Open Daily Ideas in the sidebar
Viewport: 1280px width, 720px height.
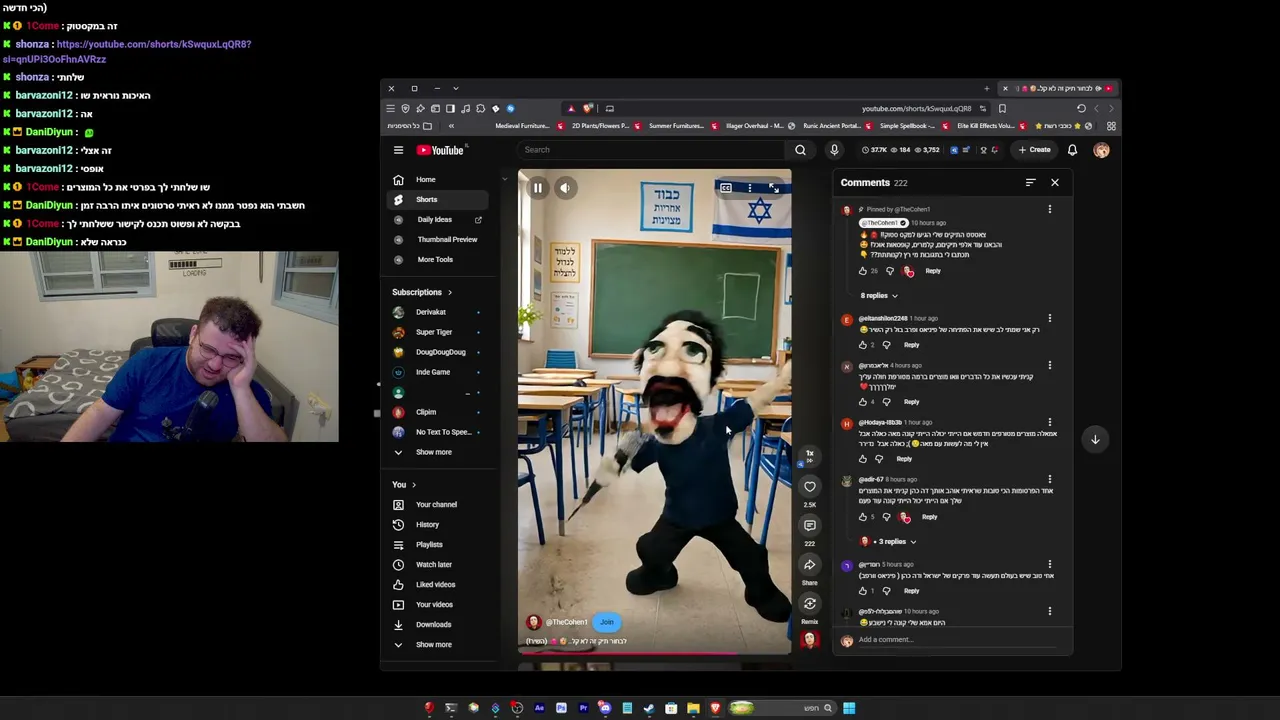[x=436, y=220]
